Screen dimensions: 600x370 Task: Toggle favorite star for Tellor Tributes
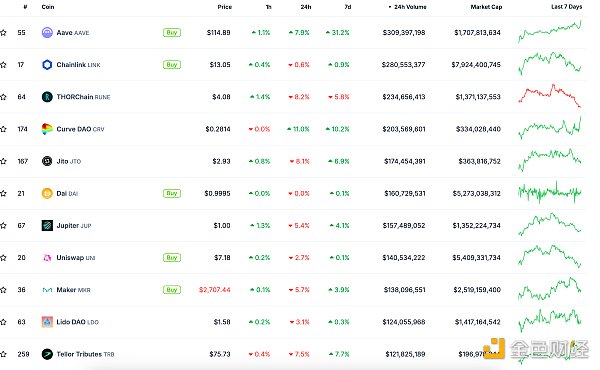[3, 354]
